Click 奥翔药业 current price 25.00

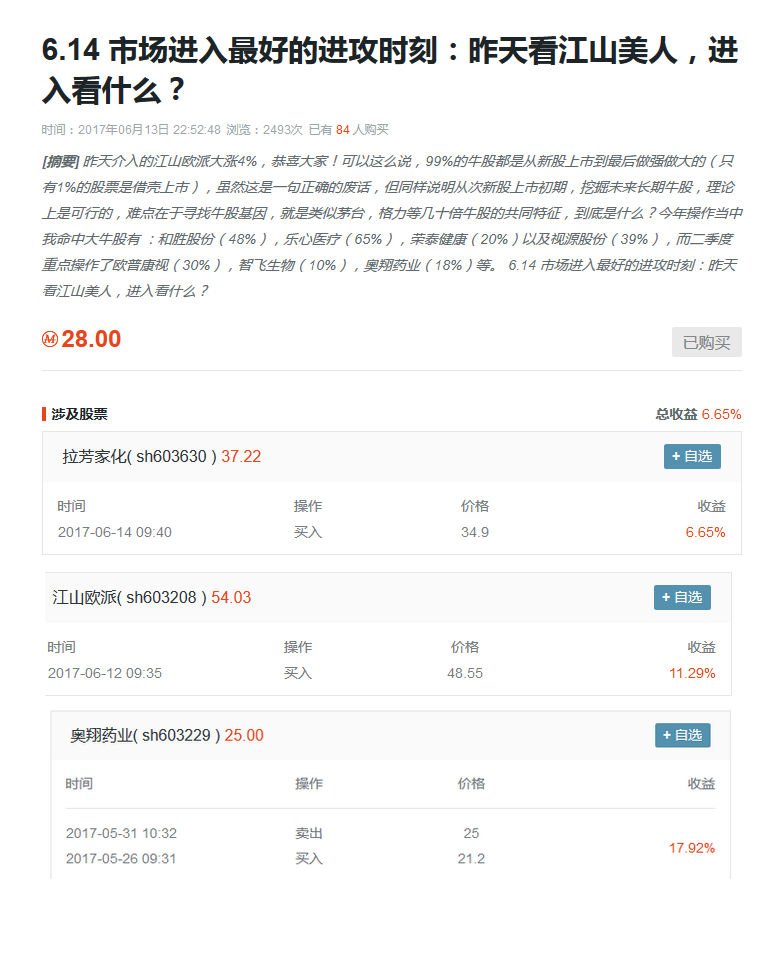[244, 735]
